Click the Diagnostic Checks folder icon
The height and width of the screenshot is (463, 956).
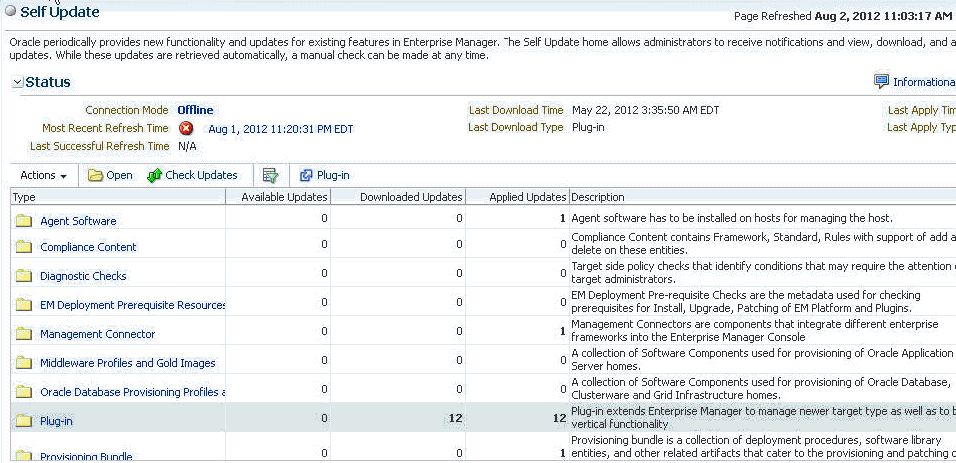(24, 276)
